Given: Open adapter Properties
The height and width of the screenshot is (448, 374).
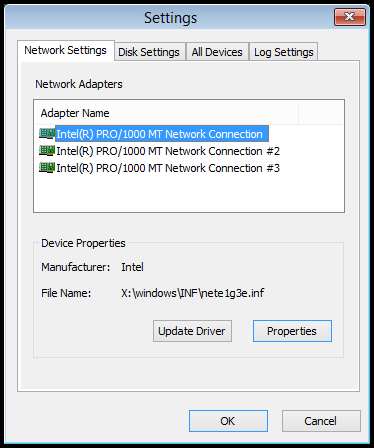Looking at the screenshot, I should (x=292, y=331).
